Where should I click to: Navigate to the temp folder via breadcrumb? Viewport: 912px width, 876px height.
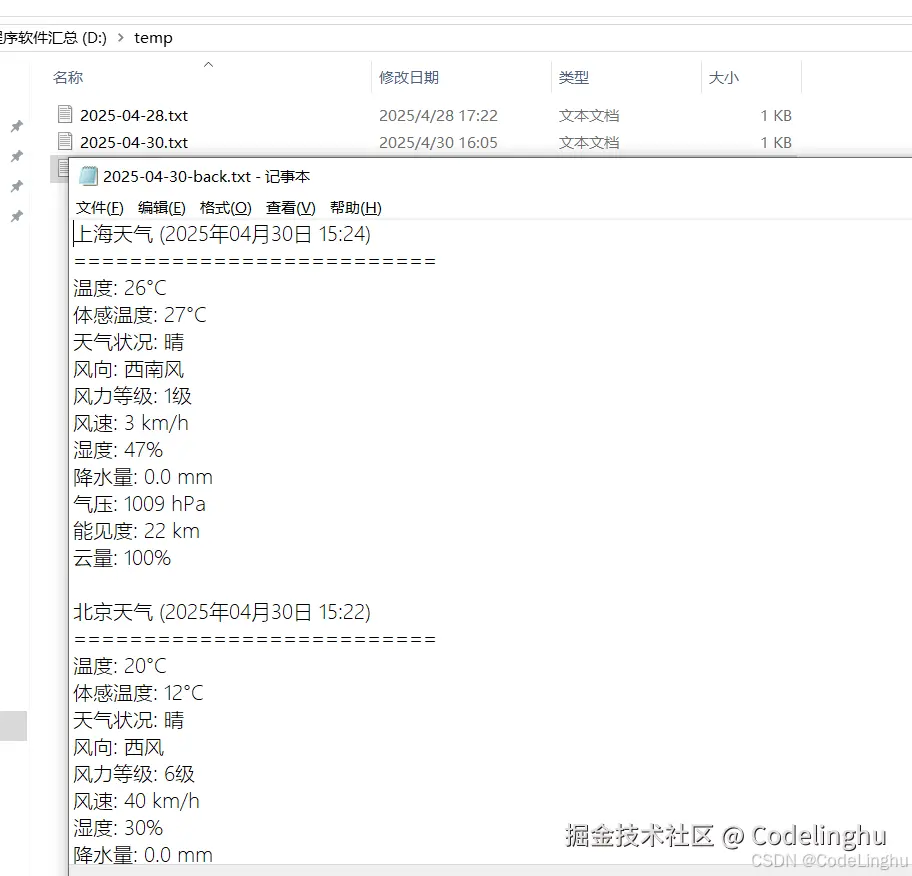point(153,38)
